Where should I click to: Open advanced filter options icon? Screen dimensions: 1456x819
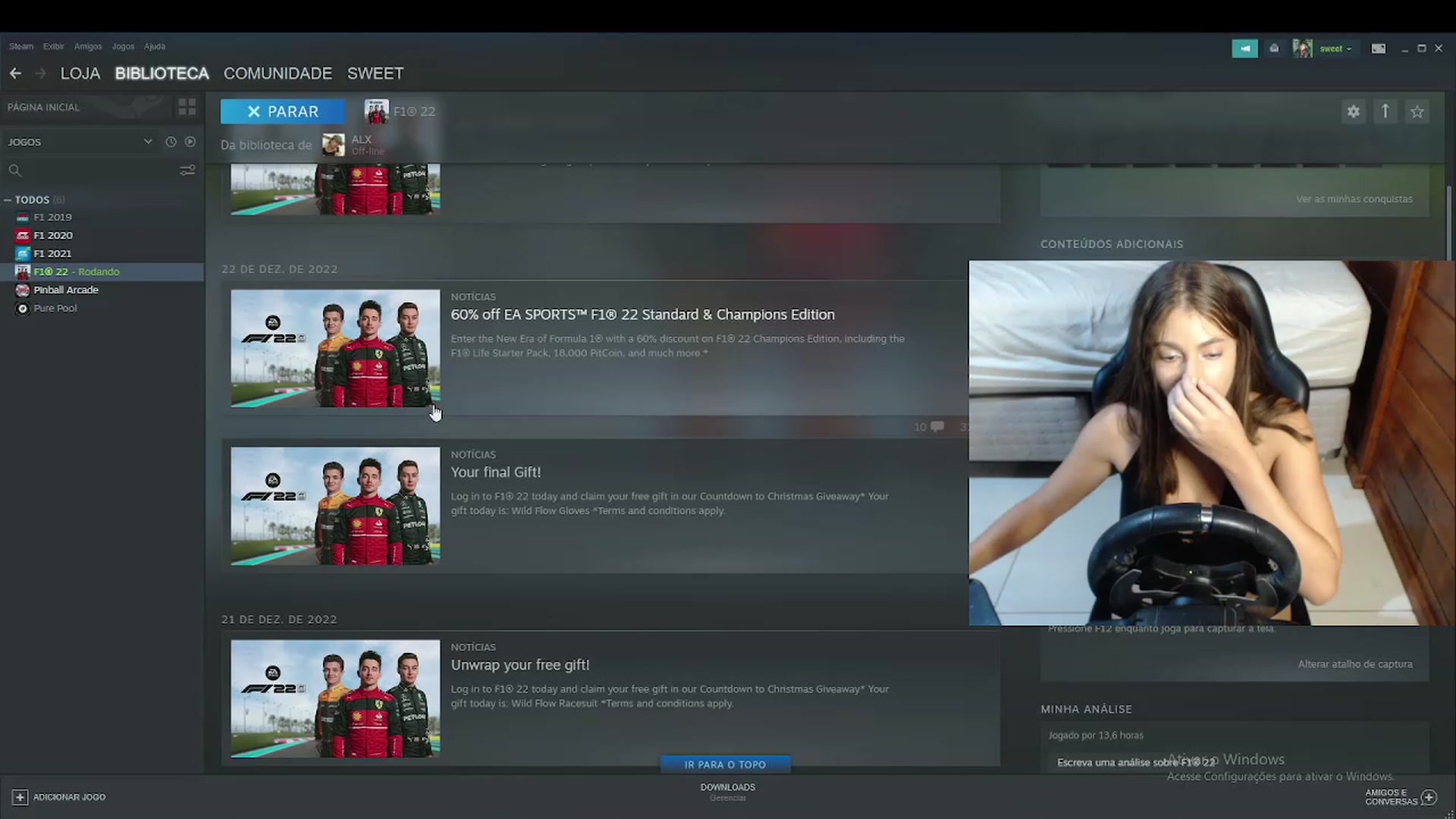(187, 171)
